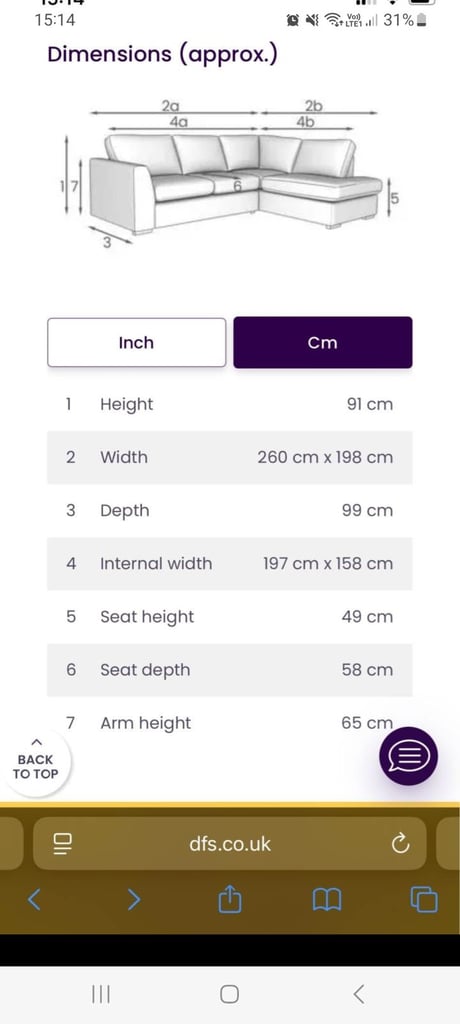The height and width of the screenshot is (1024, 460).
Task: Open the share sheet icon
Action: (x=230, y=899)
